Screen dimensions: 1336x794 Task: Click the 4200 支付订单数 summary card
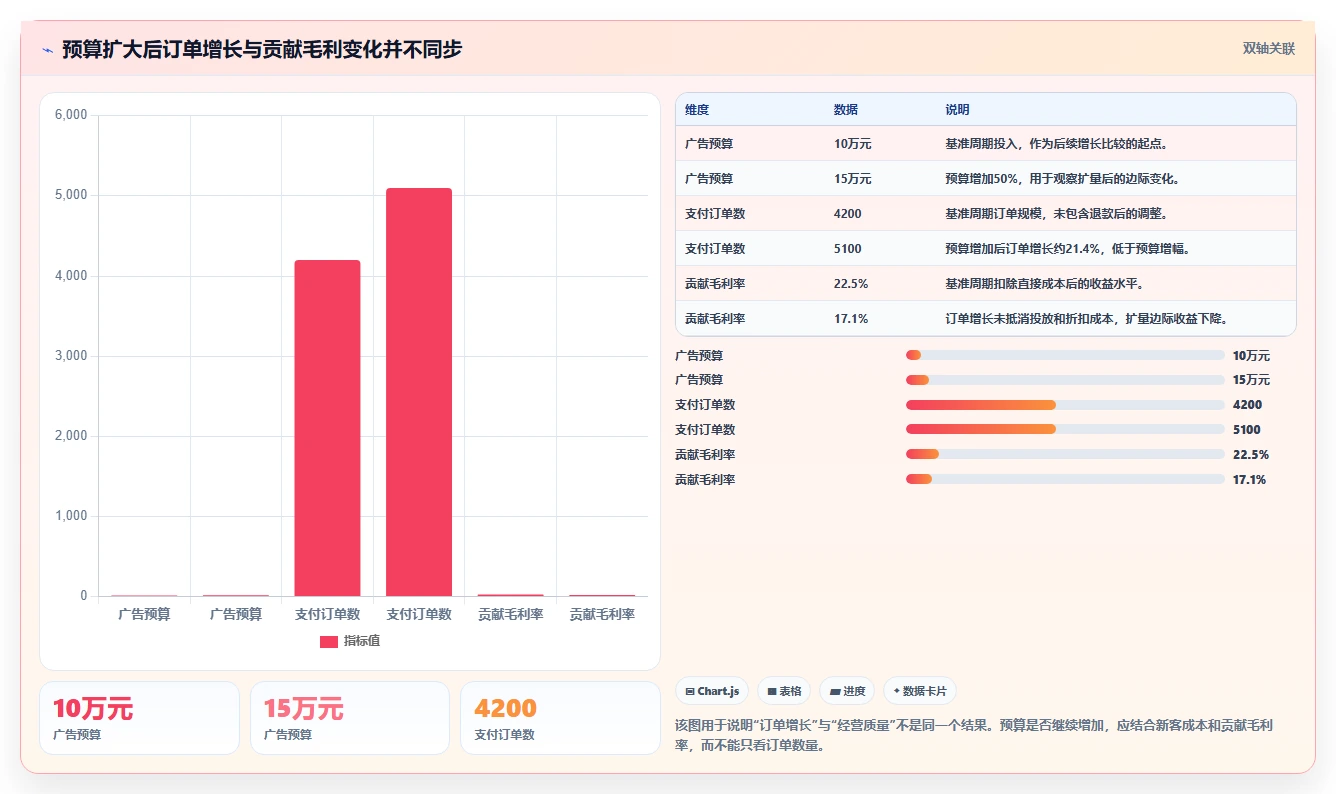pyautogui.click(x=560, y=718)
